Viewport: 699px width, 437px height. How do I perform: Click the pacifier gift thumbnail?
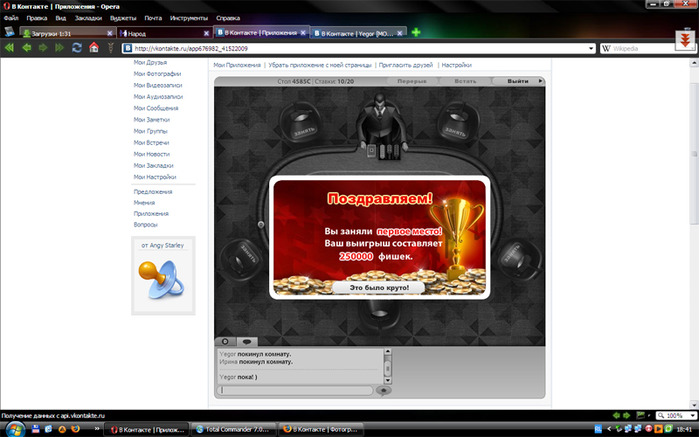click(x=161, y=280)
